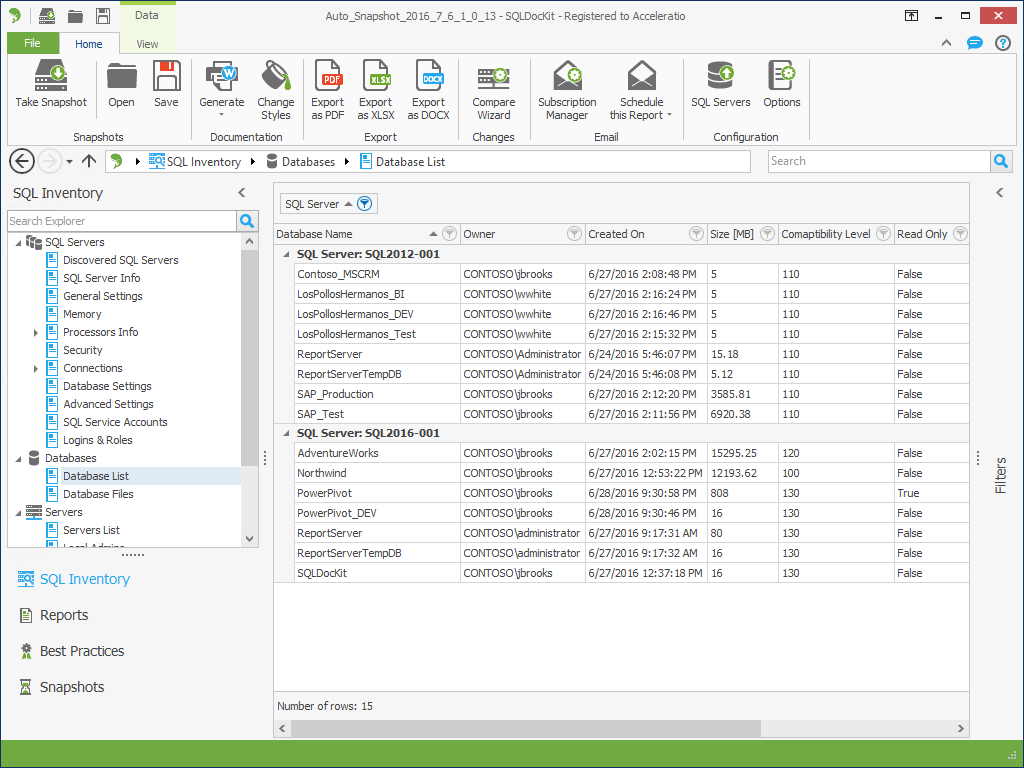
Task: Click Export as PDF icon
Action: 328,77
